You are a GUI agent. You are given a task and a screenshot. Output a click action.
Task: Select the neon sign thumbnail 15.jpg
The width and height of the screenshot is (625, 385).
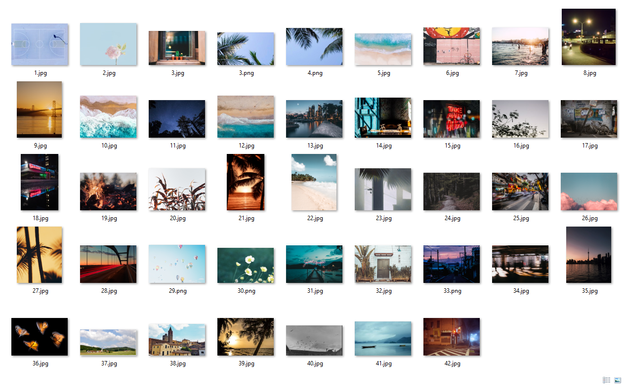coord(452,119)
